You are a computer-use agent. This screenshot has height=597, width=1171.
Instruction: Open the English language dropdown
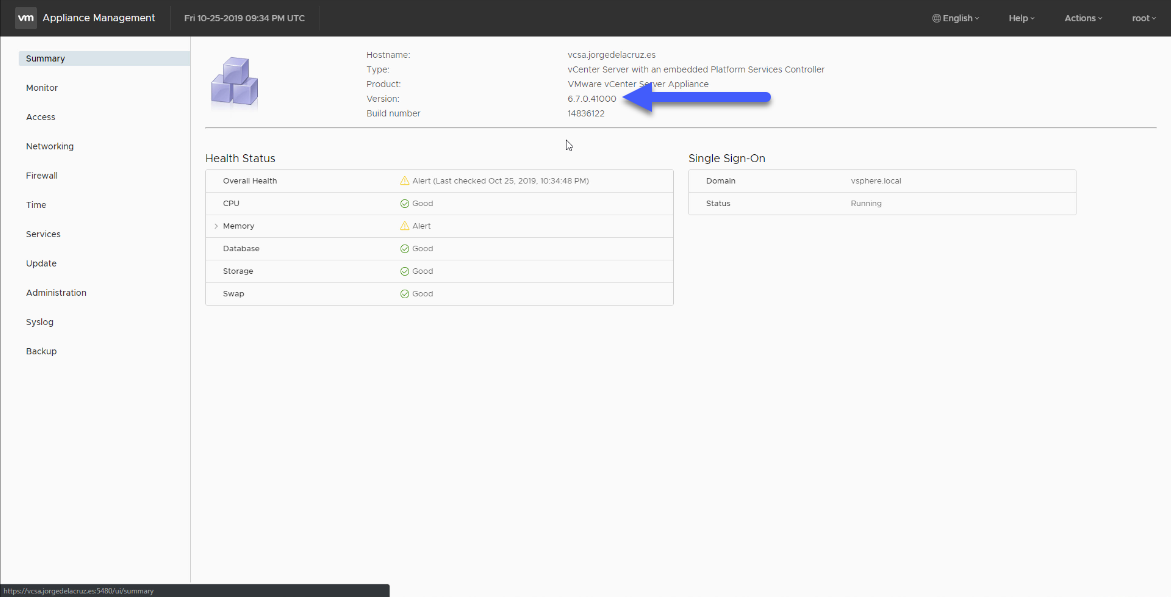tap(956, 18)
